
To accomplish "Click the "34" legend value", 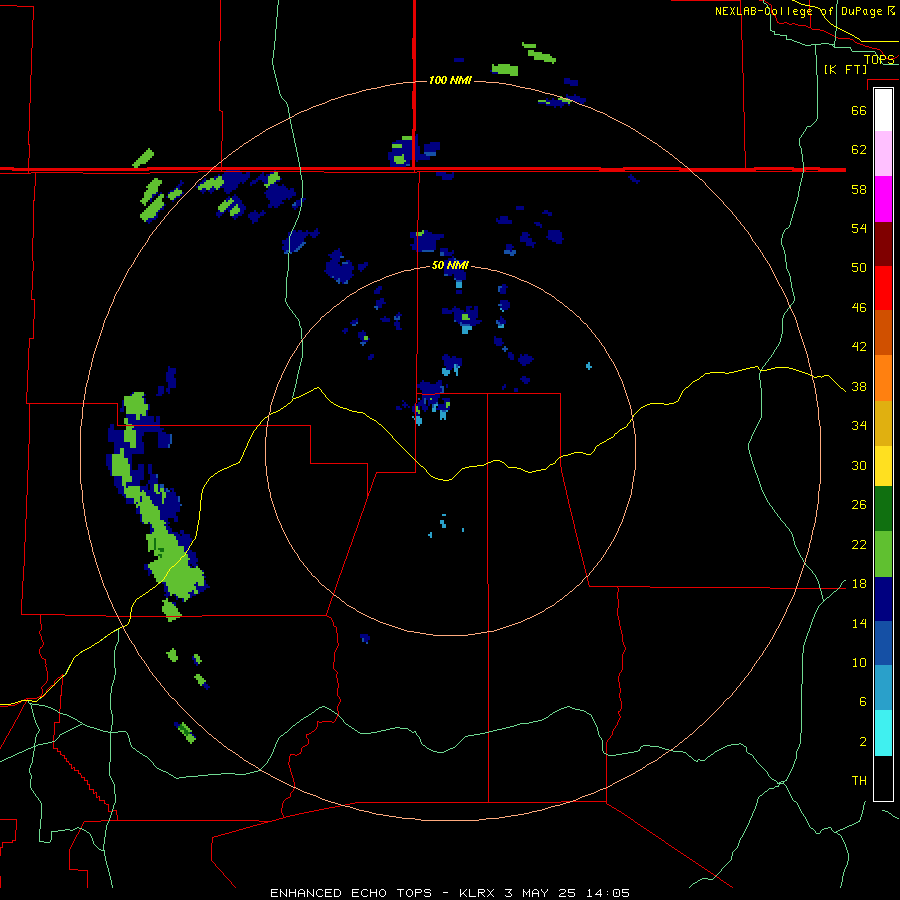I will click(859, 426).
